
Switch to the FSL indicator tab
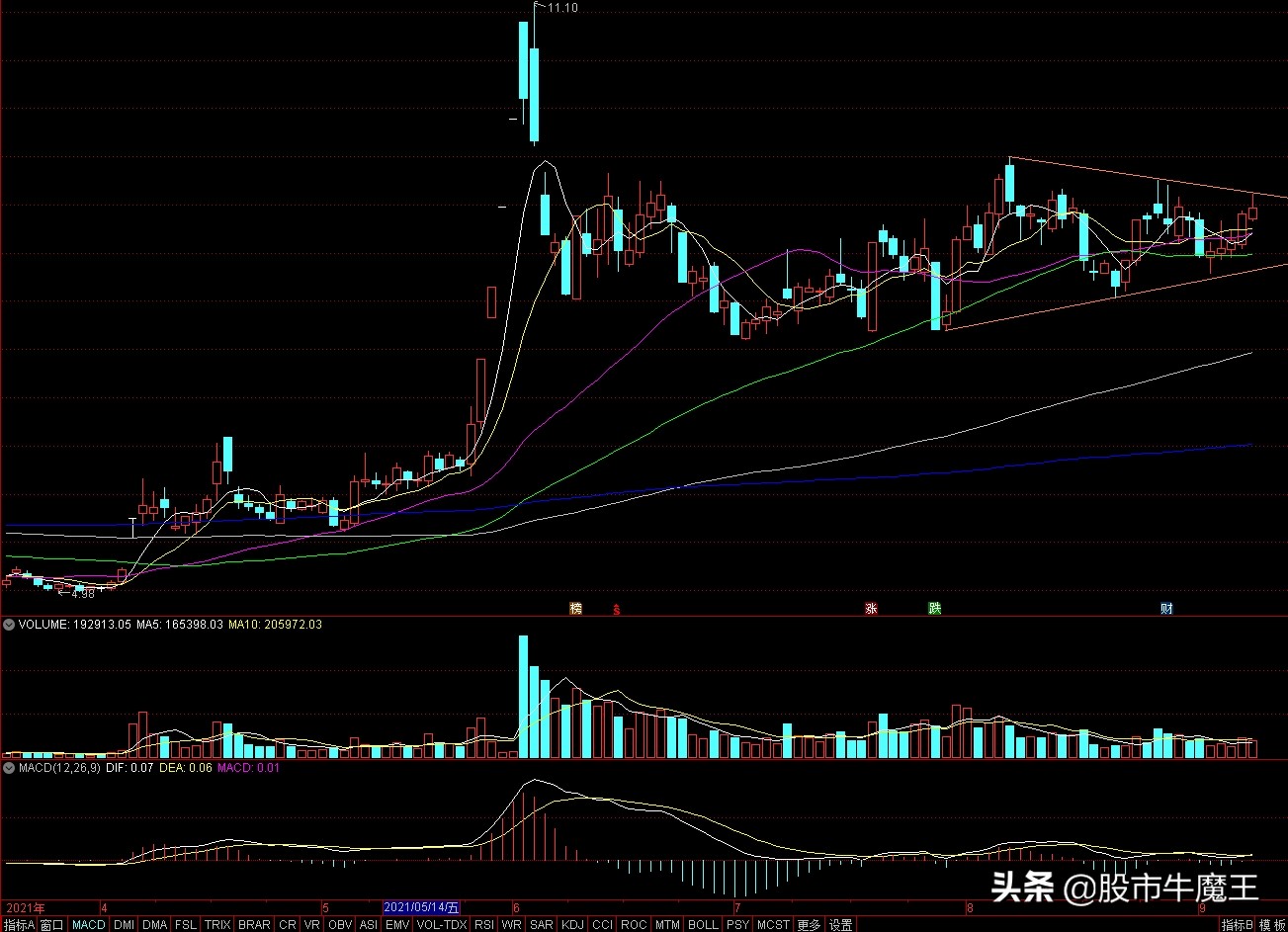click(186, 925)
